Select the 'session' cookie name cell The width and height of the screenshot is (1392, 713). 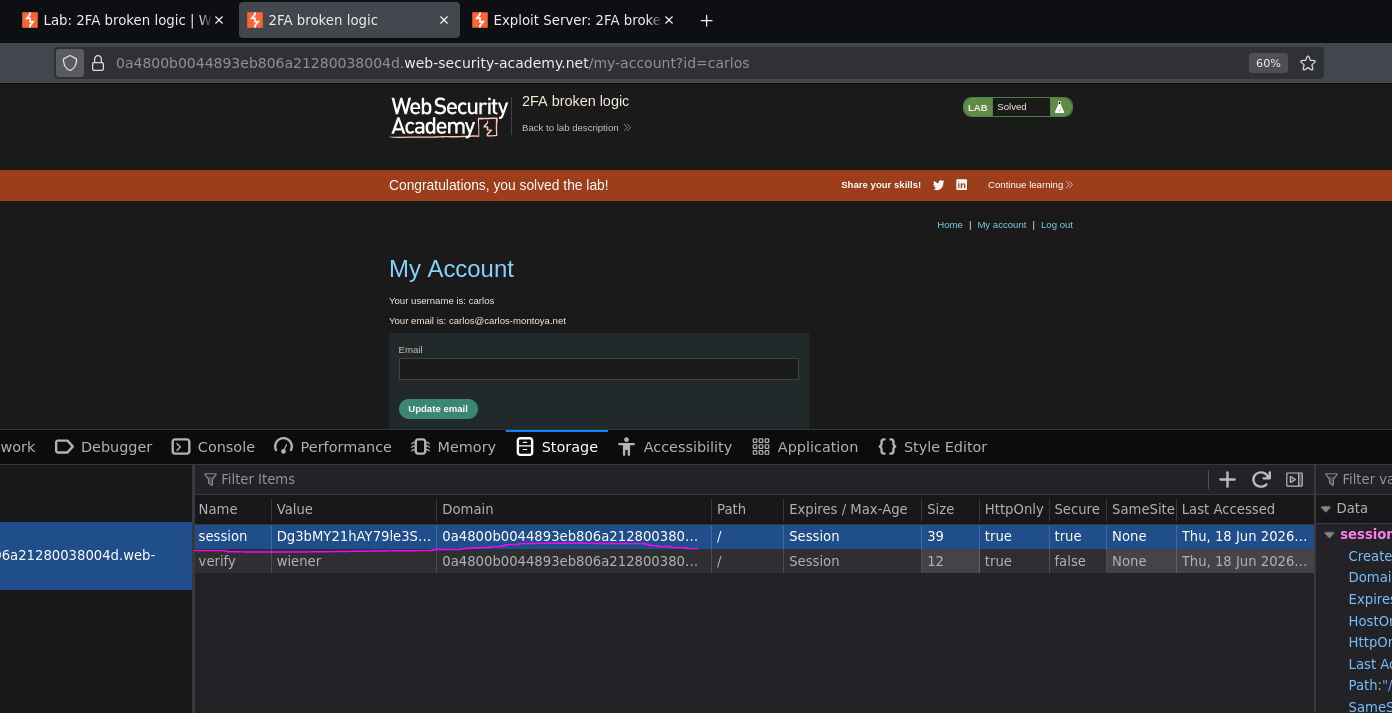click(x=232, y=536)
